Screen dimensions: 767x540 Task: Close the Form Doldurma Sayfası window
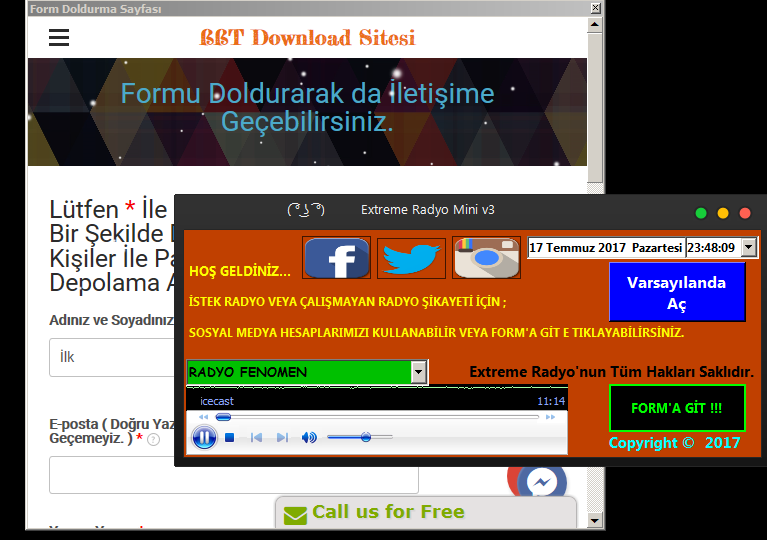[x=595, y=8]
